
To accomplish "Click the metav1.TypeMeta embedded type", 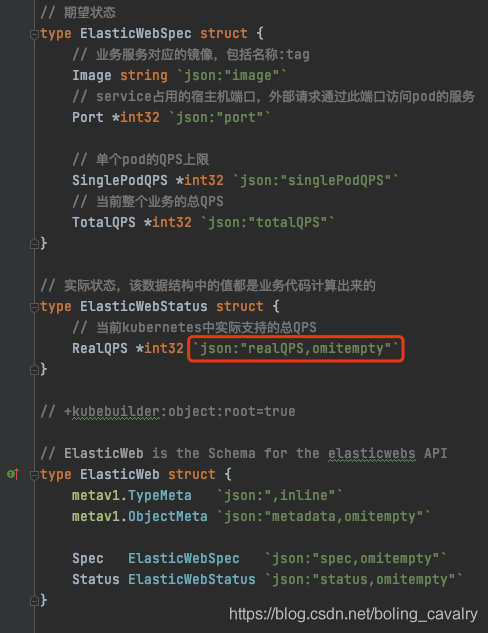I will 132,495.
